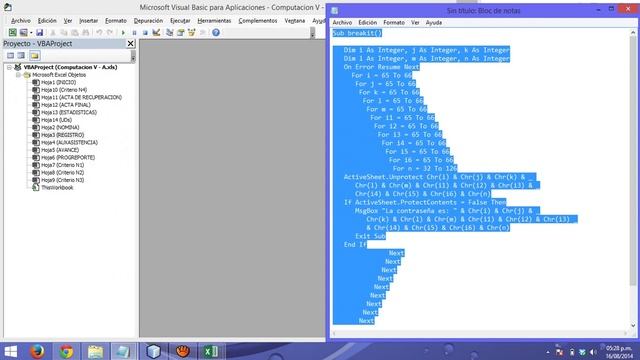Screen dimensions: 640x360
Task: Click the Paste toolbar icon
Action: pyautogui.click(x=75, y=32)
